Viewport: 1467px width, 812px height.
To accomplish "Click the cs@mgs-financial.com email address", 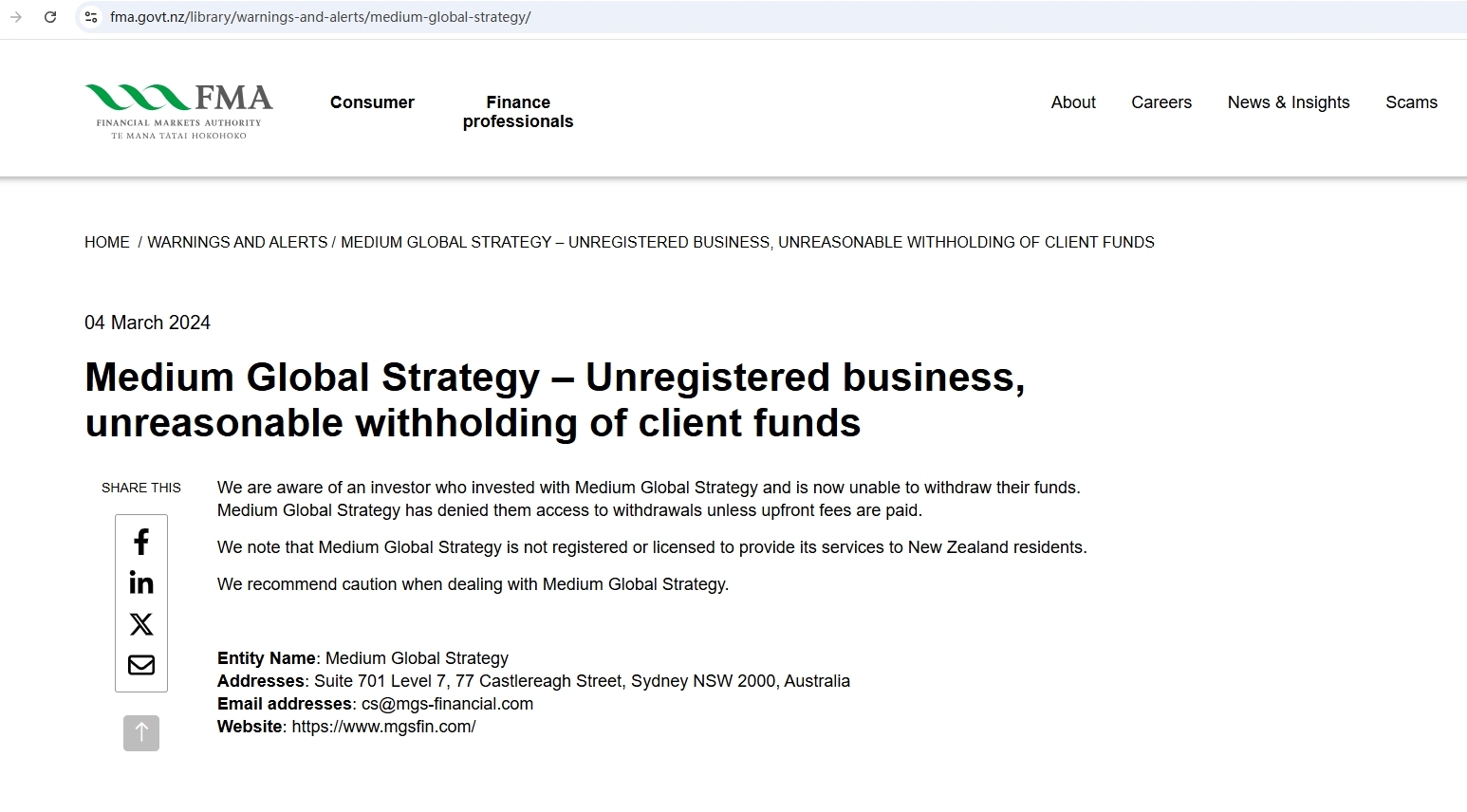I will pyautogui.click(x=447, y=704).
